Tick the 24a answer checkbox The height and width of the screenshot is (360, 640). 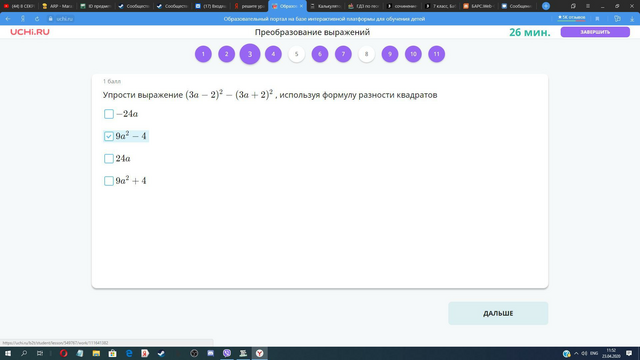click(x=109, y=158)
